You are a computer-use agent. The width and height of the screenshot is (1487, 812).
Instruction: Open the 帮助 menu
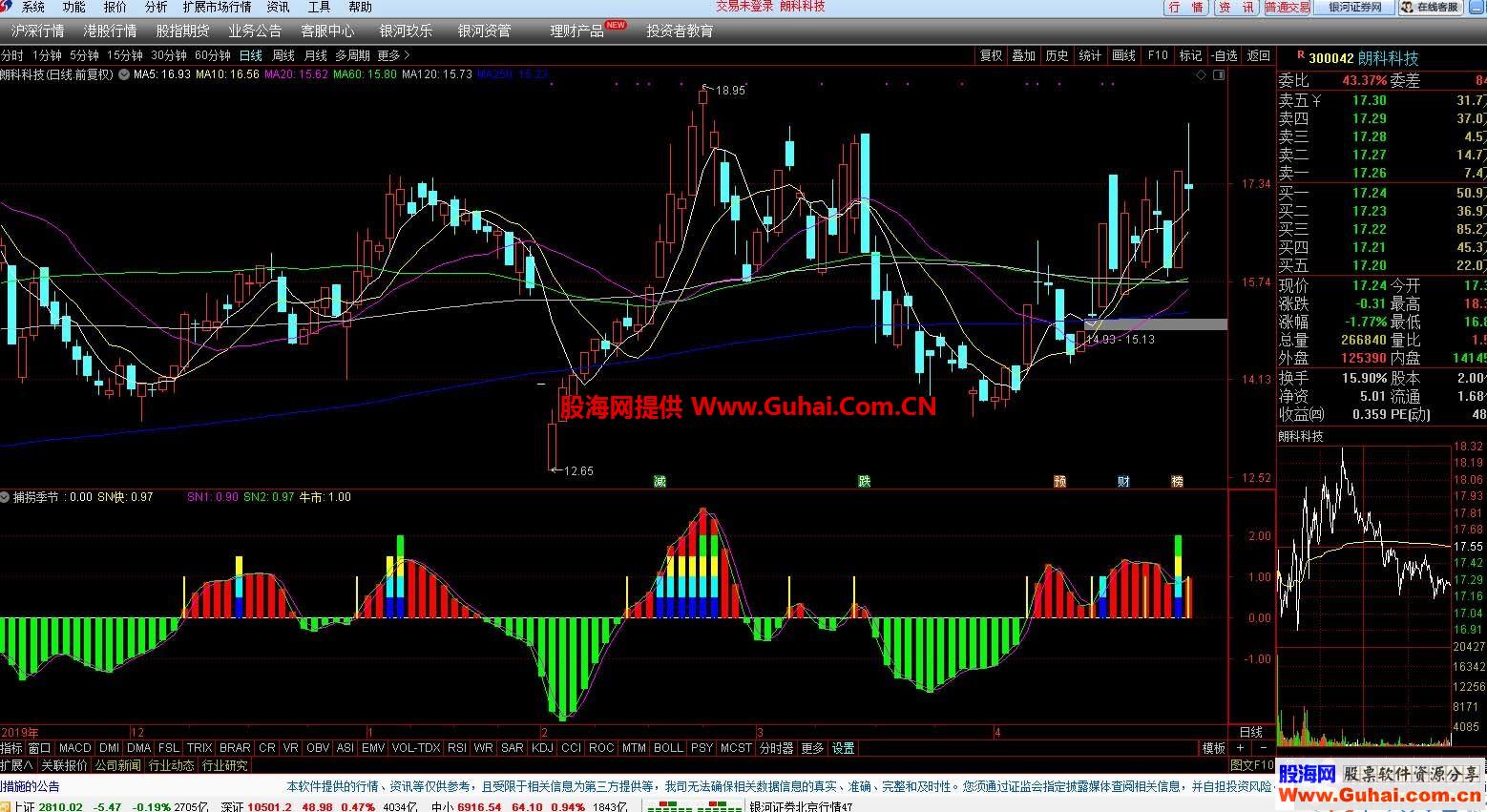coord(360,7)
